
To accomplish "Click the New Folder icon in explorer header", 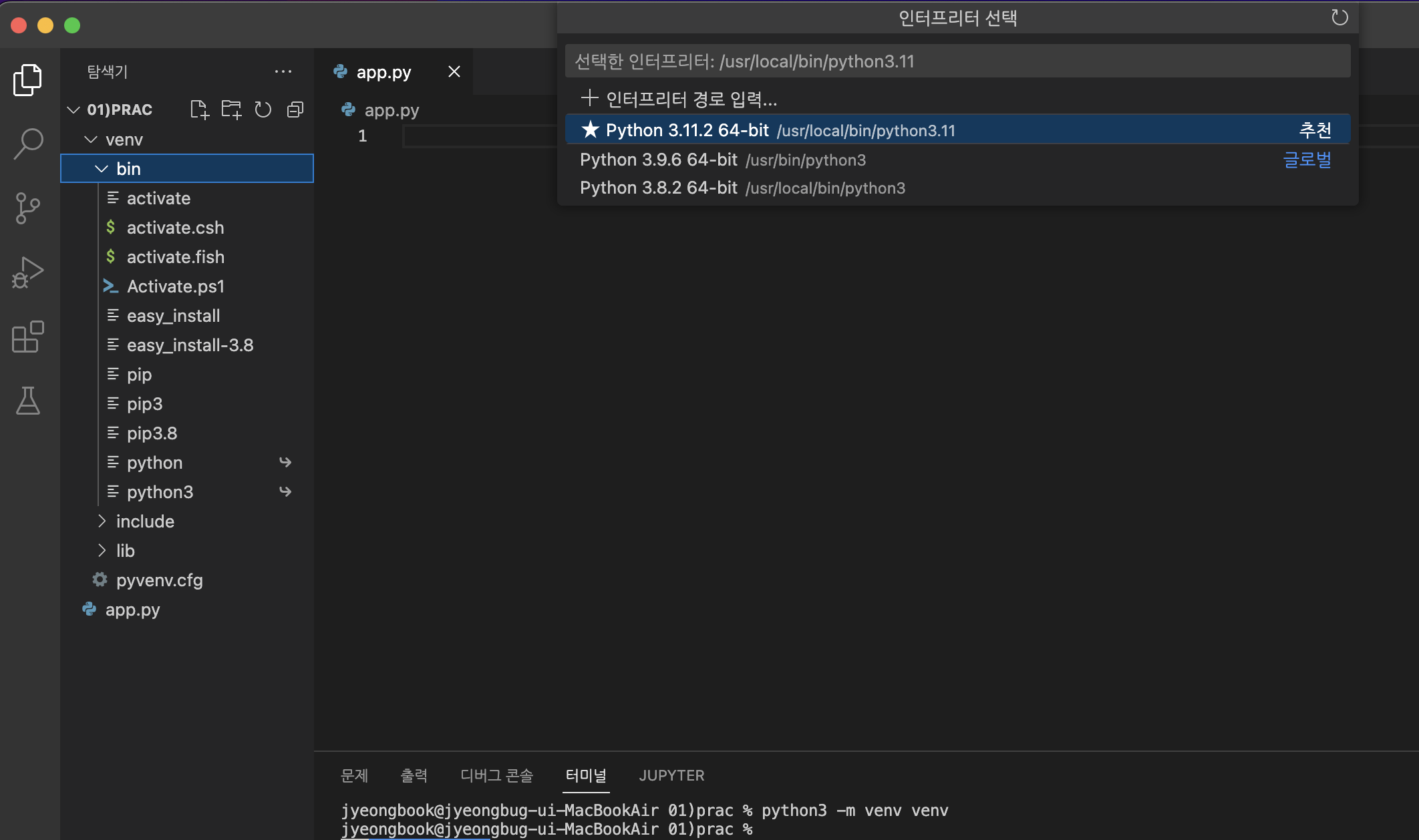I will click(231, 110).
